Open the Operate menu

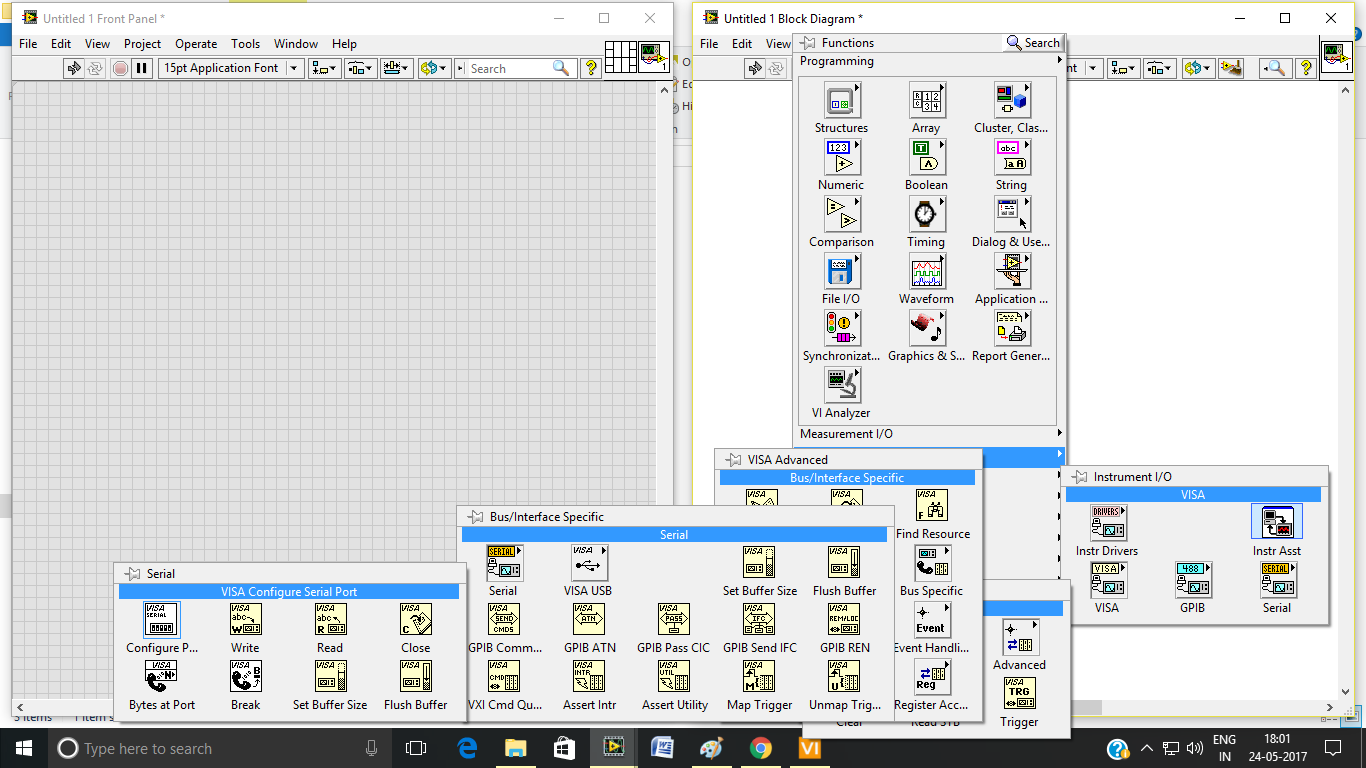click(196, 43)
